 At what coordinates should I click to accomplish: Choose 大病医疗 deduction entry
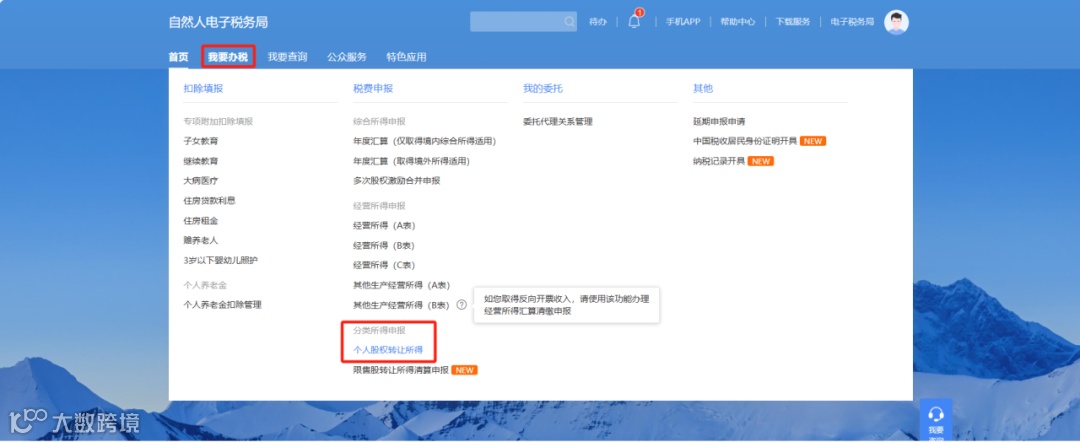[201, 181]
